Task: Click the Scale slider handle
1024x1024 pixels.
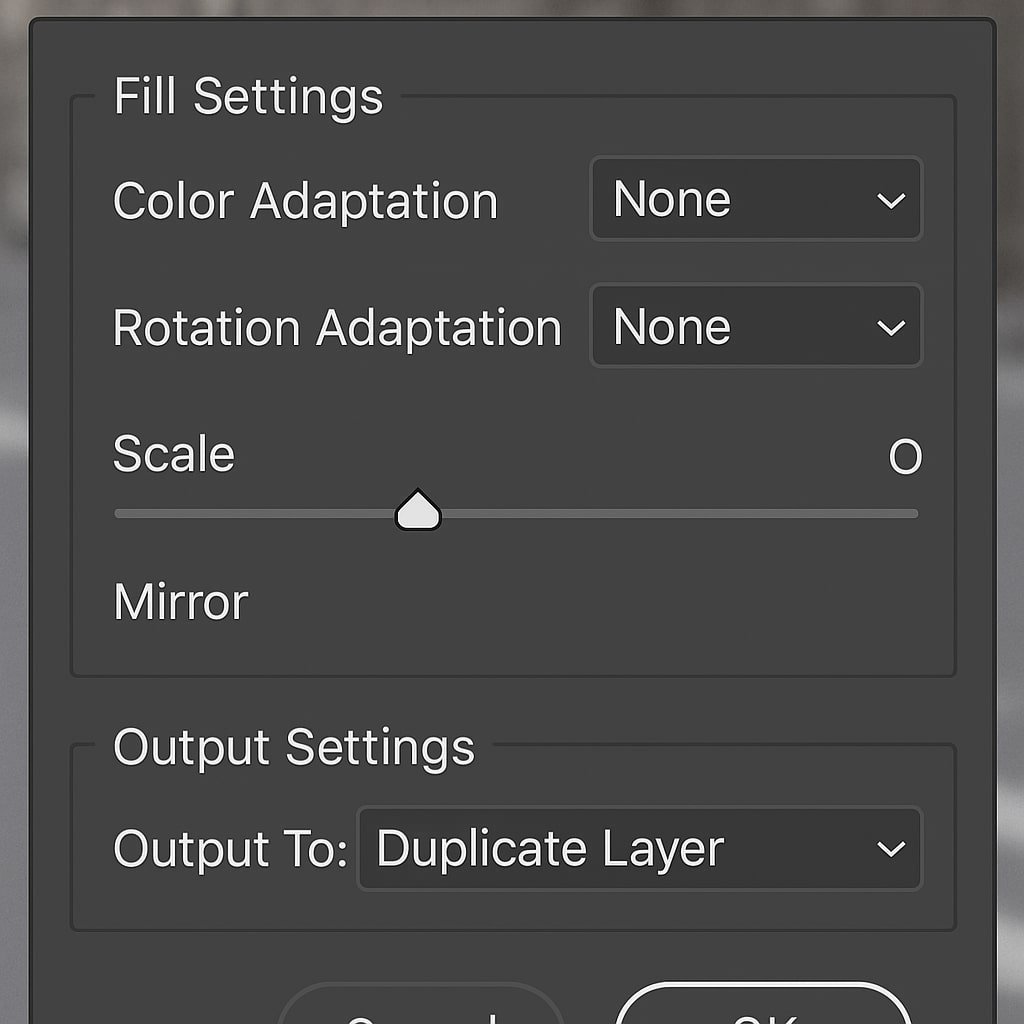Action: [418, 509]
